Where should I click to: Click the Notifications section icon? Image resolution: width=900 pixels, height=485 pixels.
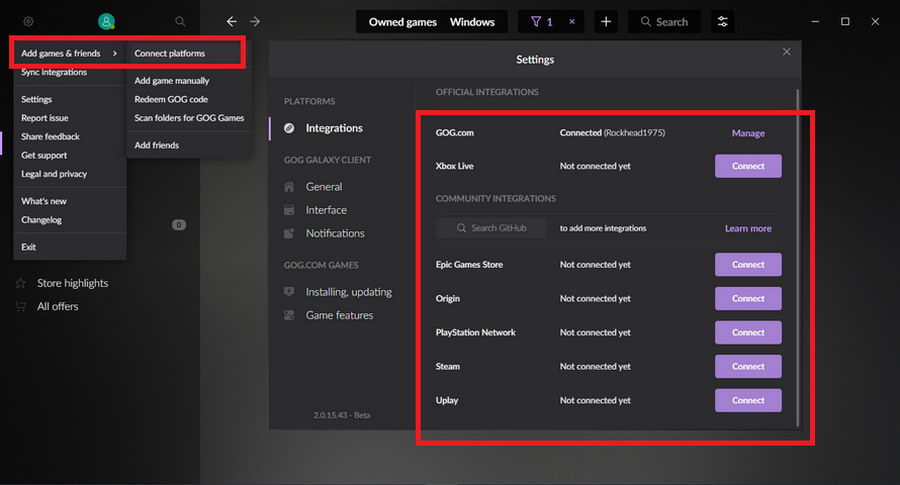289,233
